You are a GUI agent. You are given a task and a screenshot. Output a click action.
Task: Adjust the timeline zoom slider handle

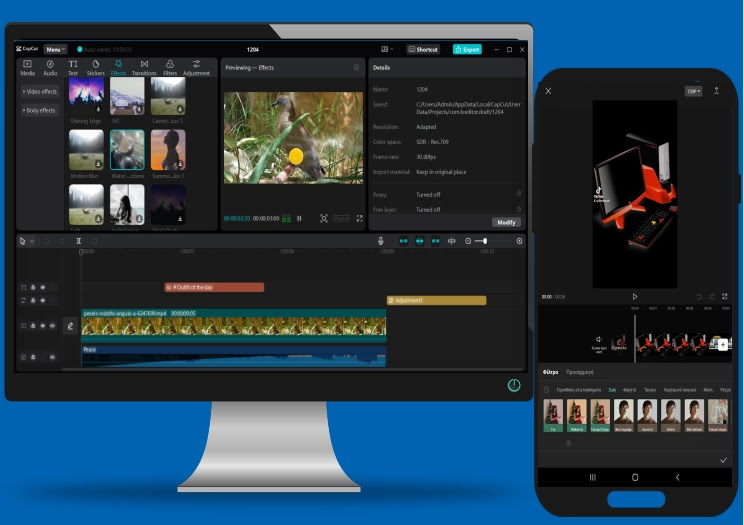pyautogui.click(x=485, y=241)
